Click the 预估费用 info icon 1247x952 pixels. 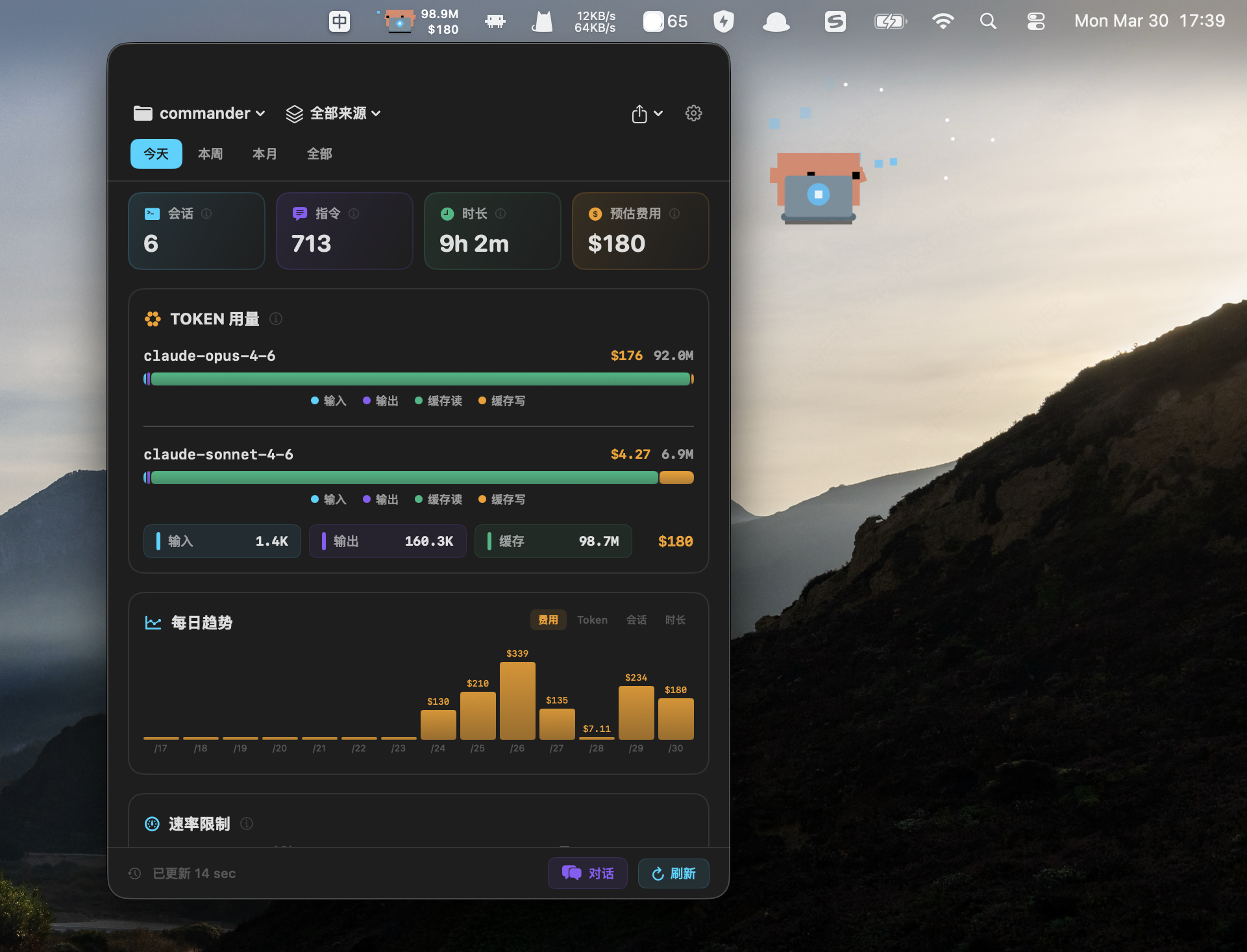click(674, 214)
